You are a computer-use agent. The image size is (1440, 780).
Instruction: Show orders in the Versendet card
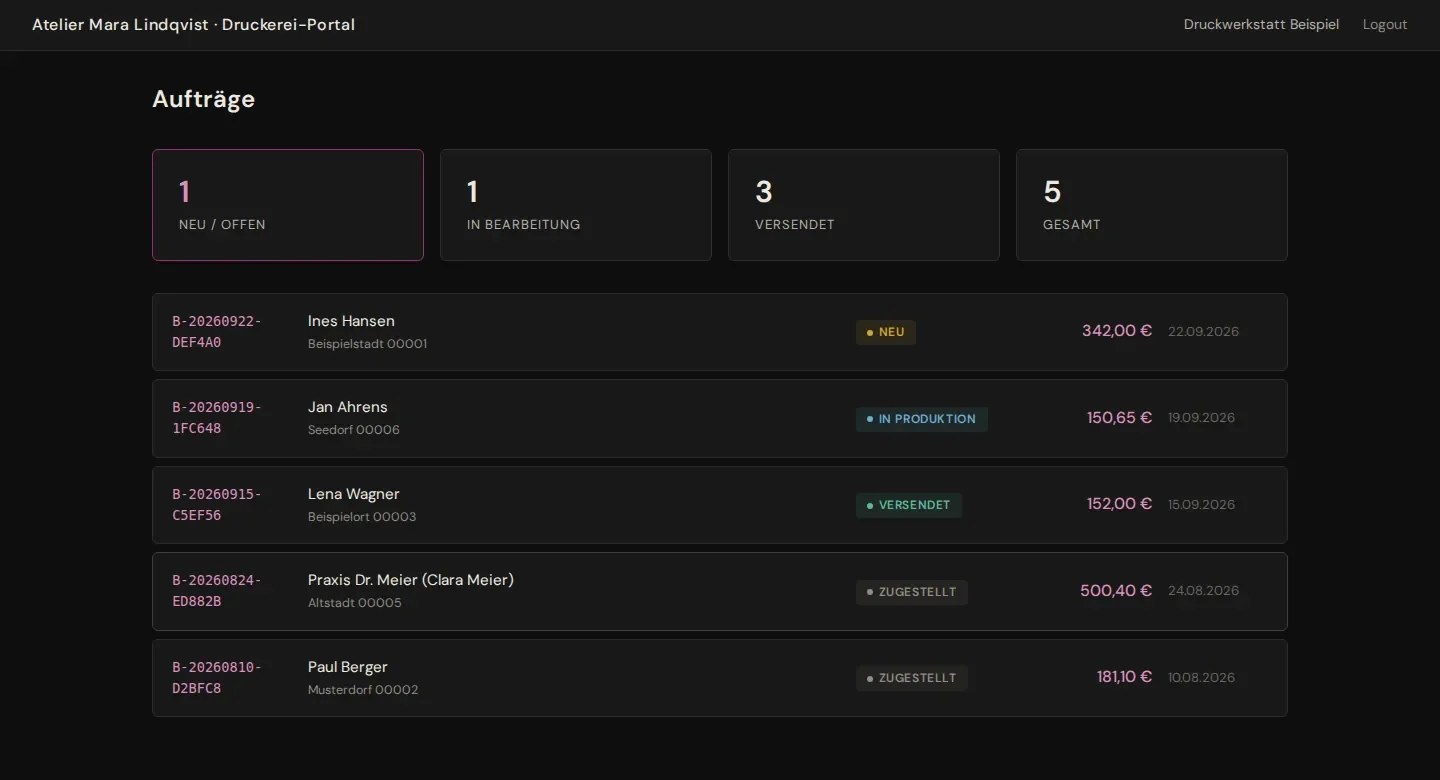click(864, 205)
